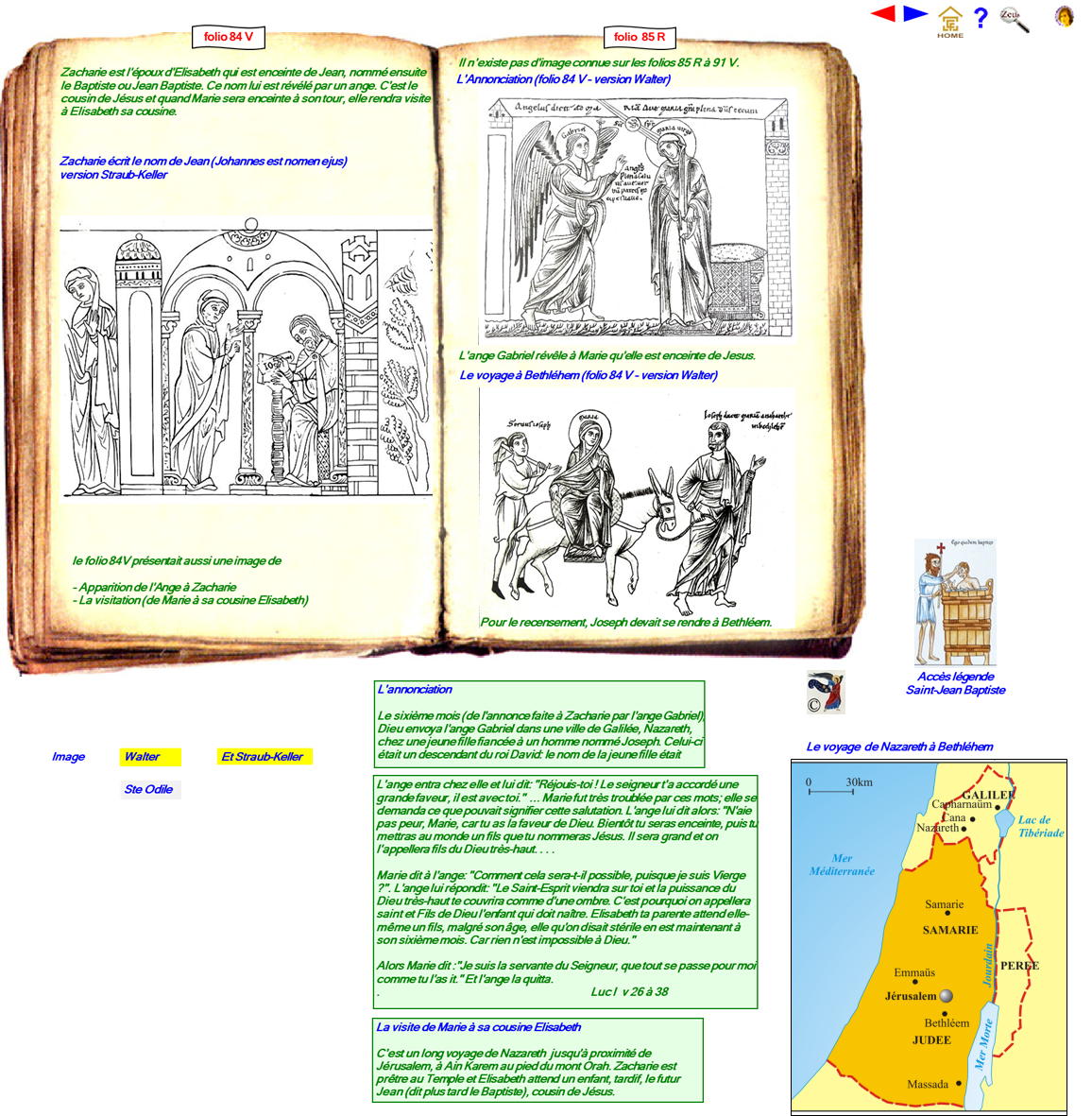1092x1116 pixels.
Task: Go to previous page with red arrow
Action: pyautogui.click(x=883, y=13)
